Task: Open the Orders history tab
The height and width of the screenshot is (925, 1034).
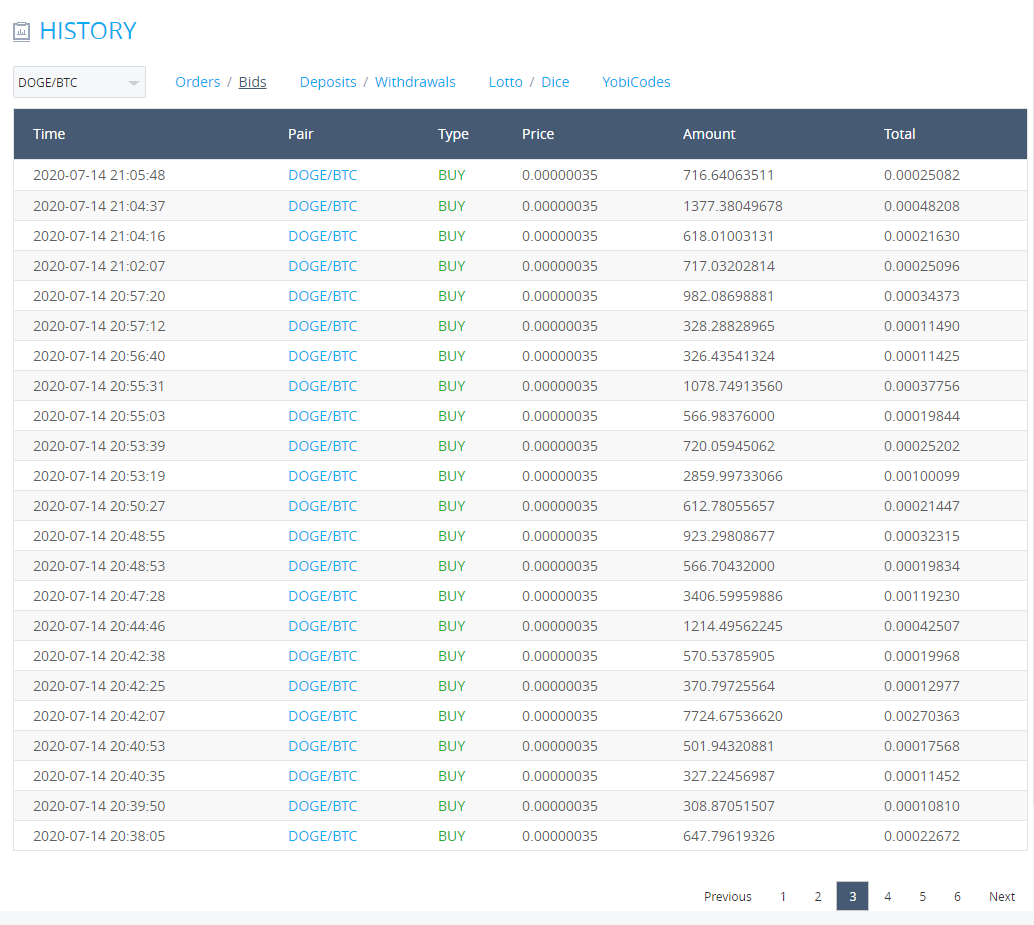Action: [x=197, y=82]
